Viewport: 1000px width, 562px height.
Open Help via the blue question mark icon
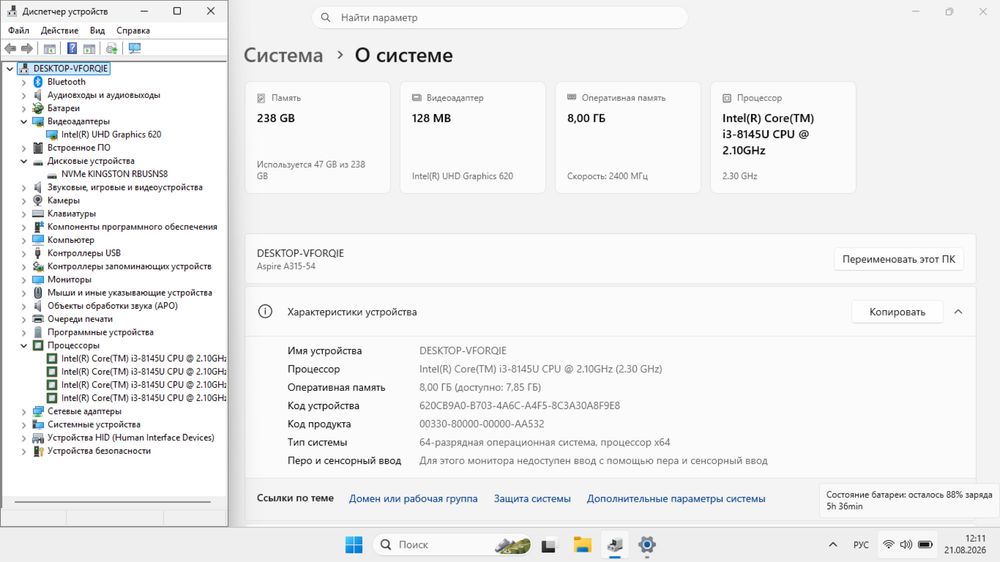pos(72,48)
